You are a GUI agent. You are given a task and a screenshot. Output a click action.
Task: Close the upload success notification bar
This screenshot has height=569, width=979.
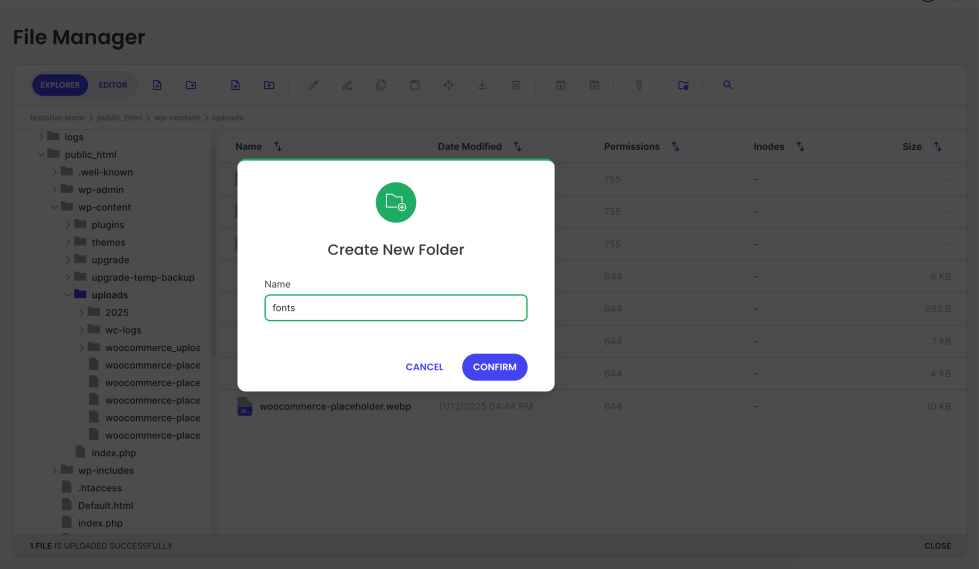pos(938,546)
